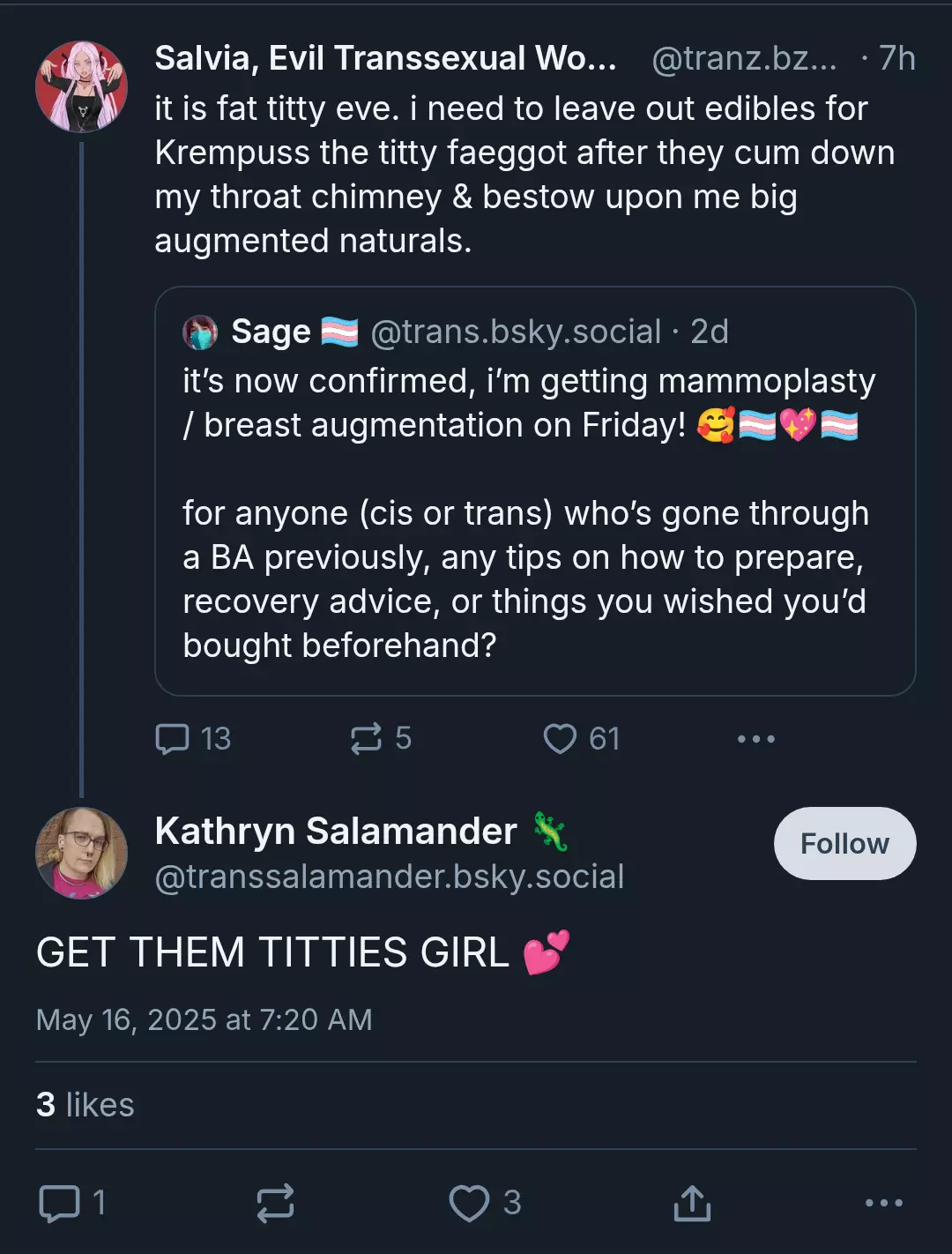
Task: Open Kathryn Salamander's profile picture
Action: click(x=81, y=853)
